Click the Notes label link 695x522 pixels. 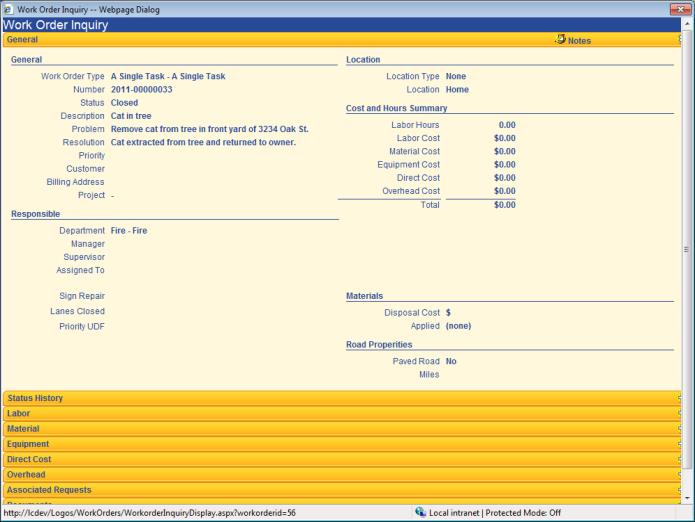click(x=579, y=41)
